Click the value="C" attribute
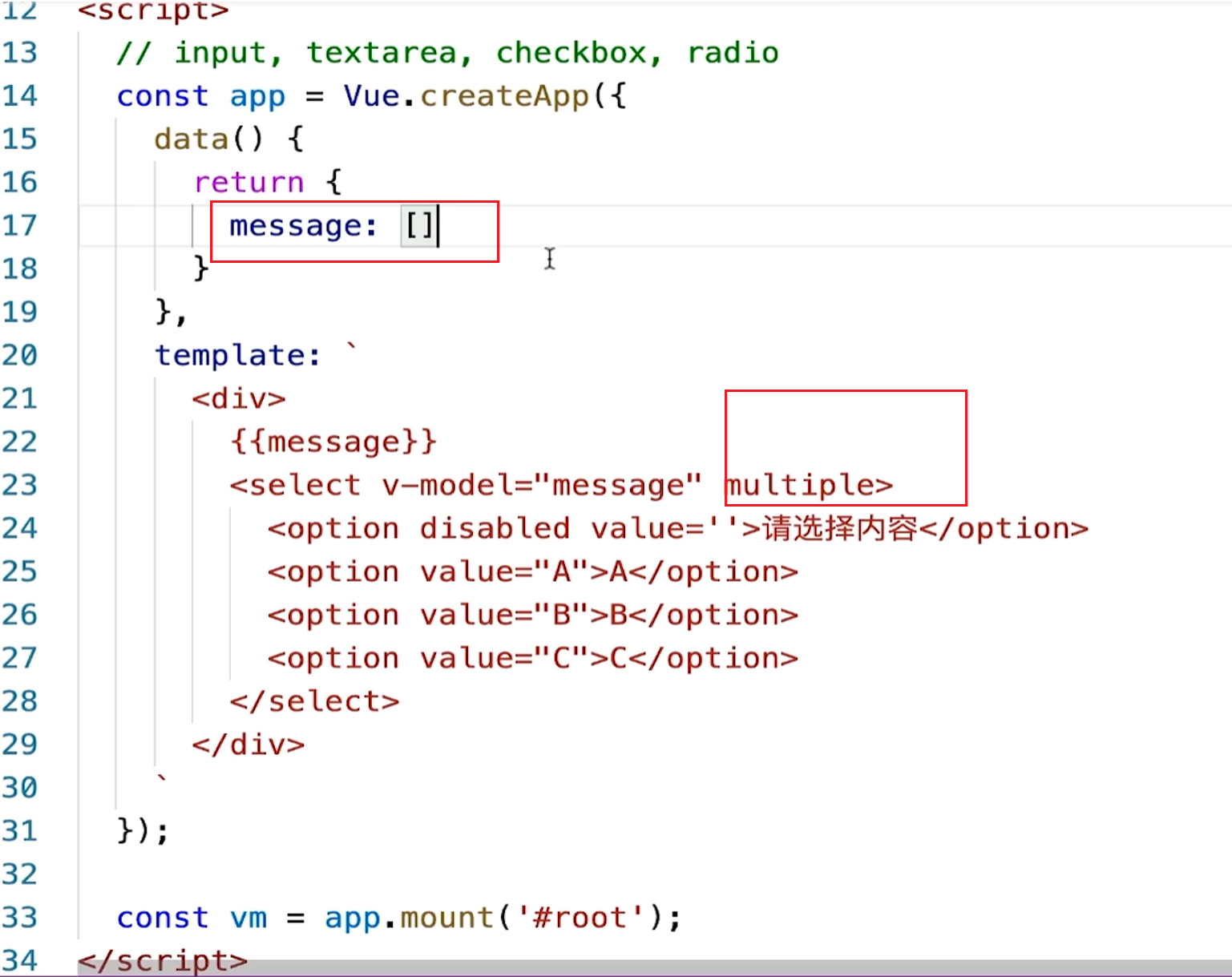1232x977 pixels. point(505,659)
